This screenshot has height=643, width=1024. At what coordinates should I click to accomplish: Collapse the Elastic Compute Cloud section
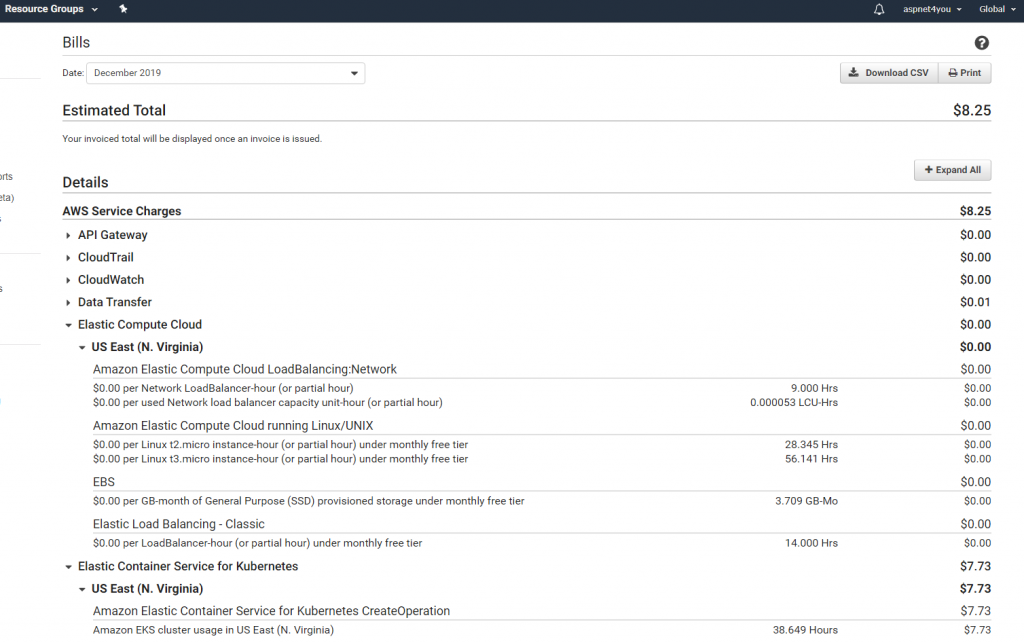tap(68, 324)
